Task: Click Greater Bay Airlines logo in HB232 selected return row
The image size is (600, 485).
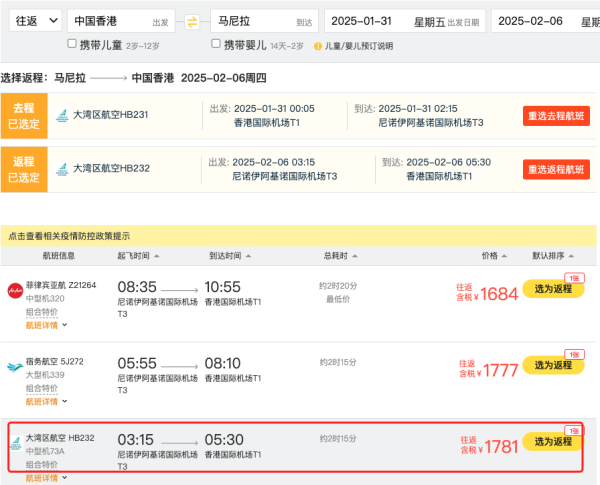Action: coord(62,169)
